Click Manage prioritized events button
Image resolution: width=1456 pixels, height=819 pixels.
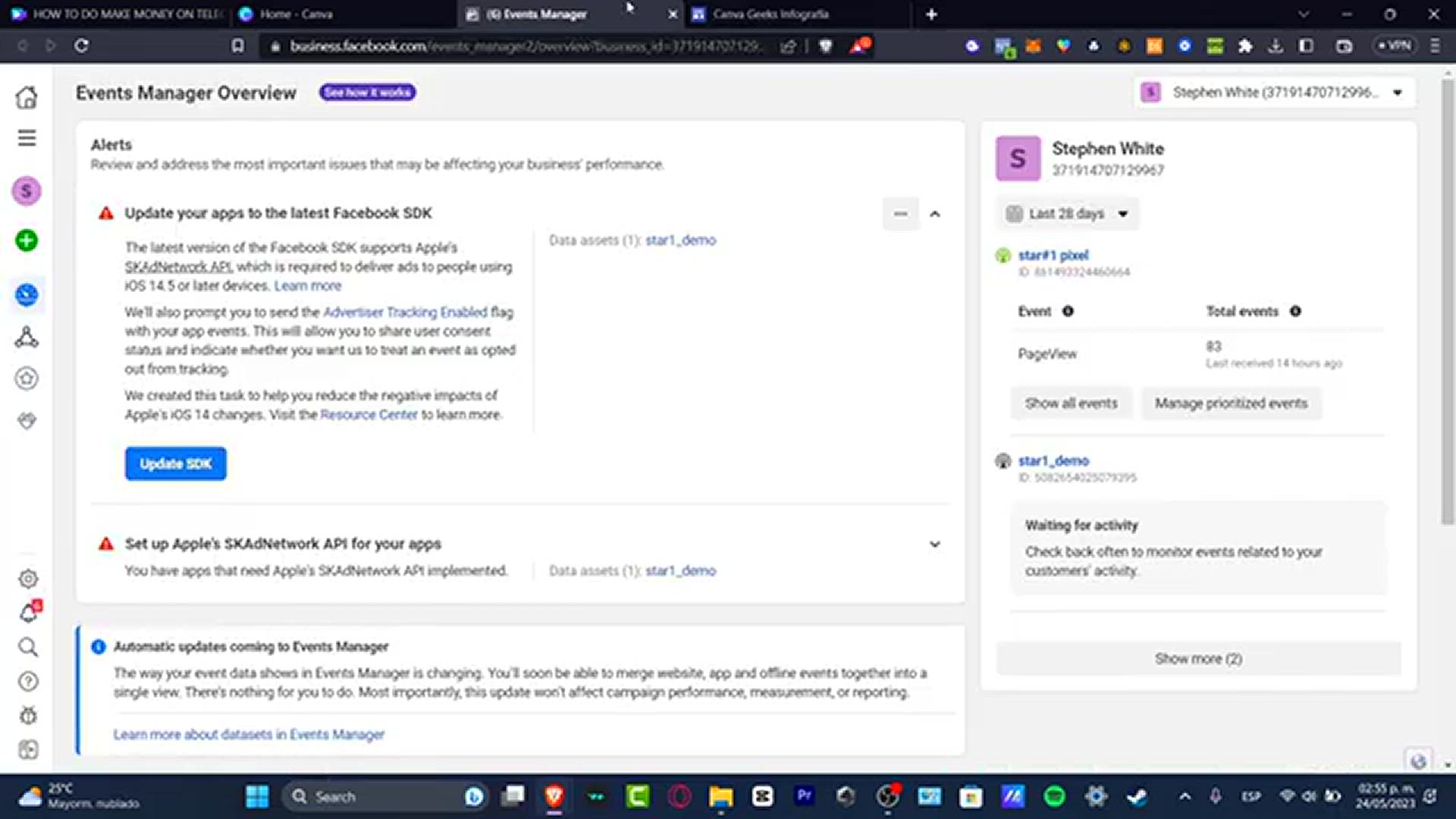point(1231,403)
